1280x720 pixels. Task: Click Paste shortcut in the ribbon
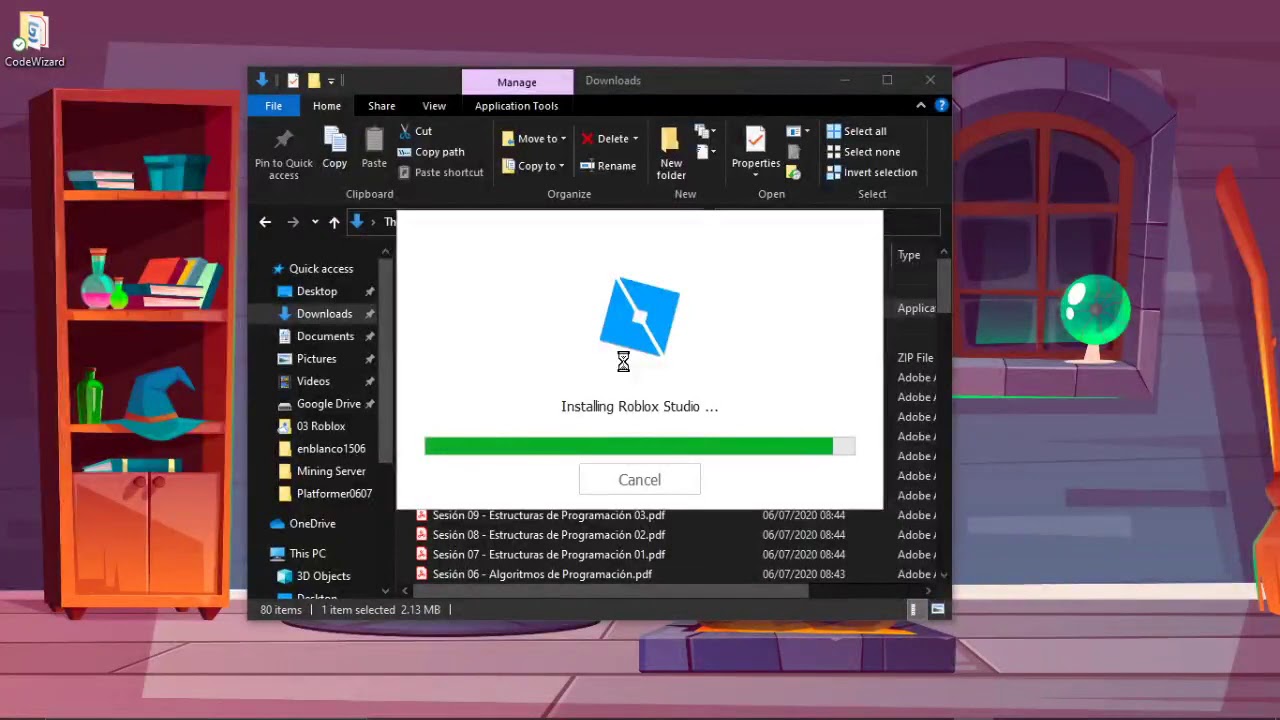coord(440,172)
